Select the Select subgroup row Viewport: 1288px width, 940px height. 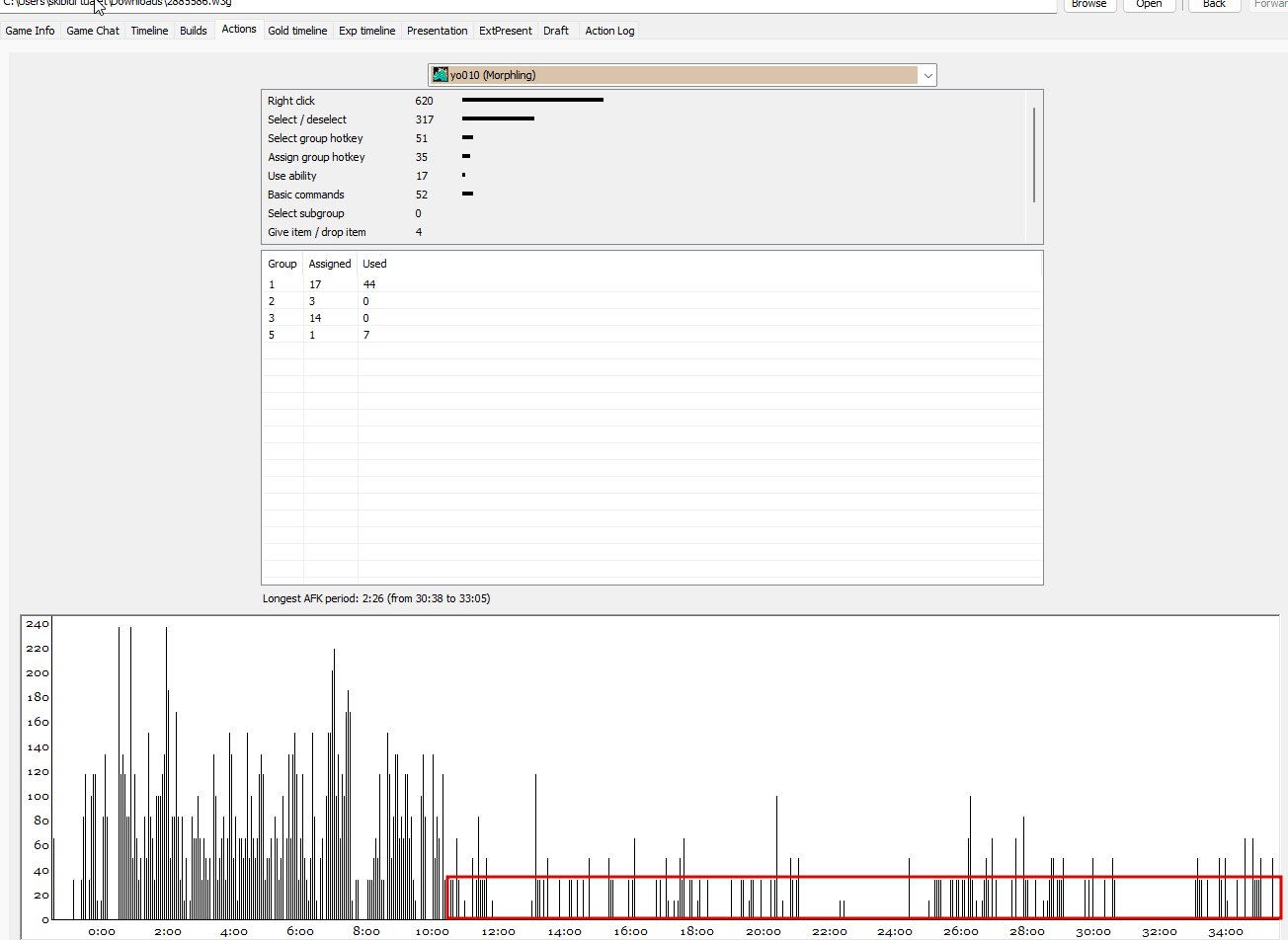[x=644, y=213]
